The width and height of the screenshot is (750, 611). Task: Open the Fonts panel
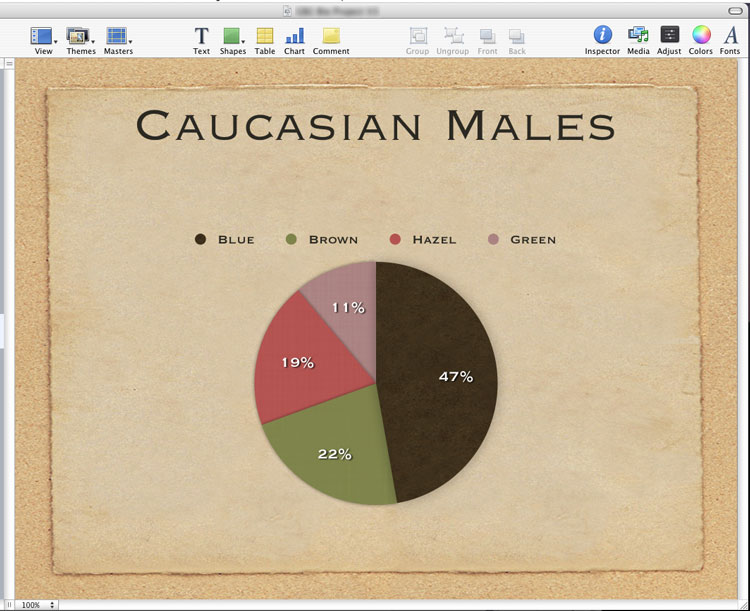(x=730, y=40)
